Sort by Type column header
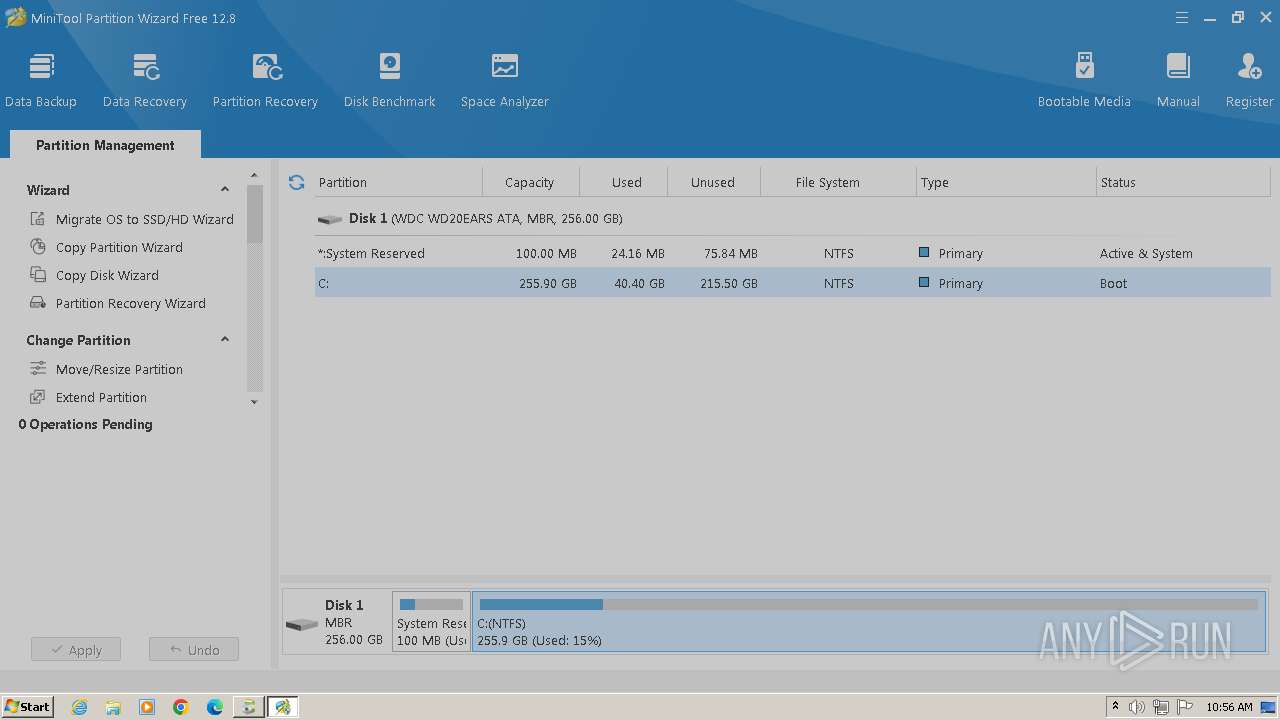Image resolution: width=1280 pixels, height=720 pixels. coord(1006,182)
